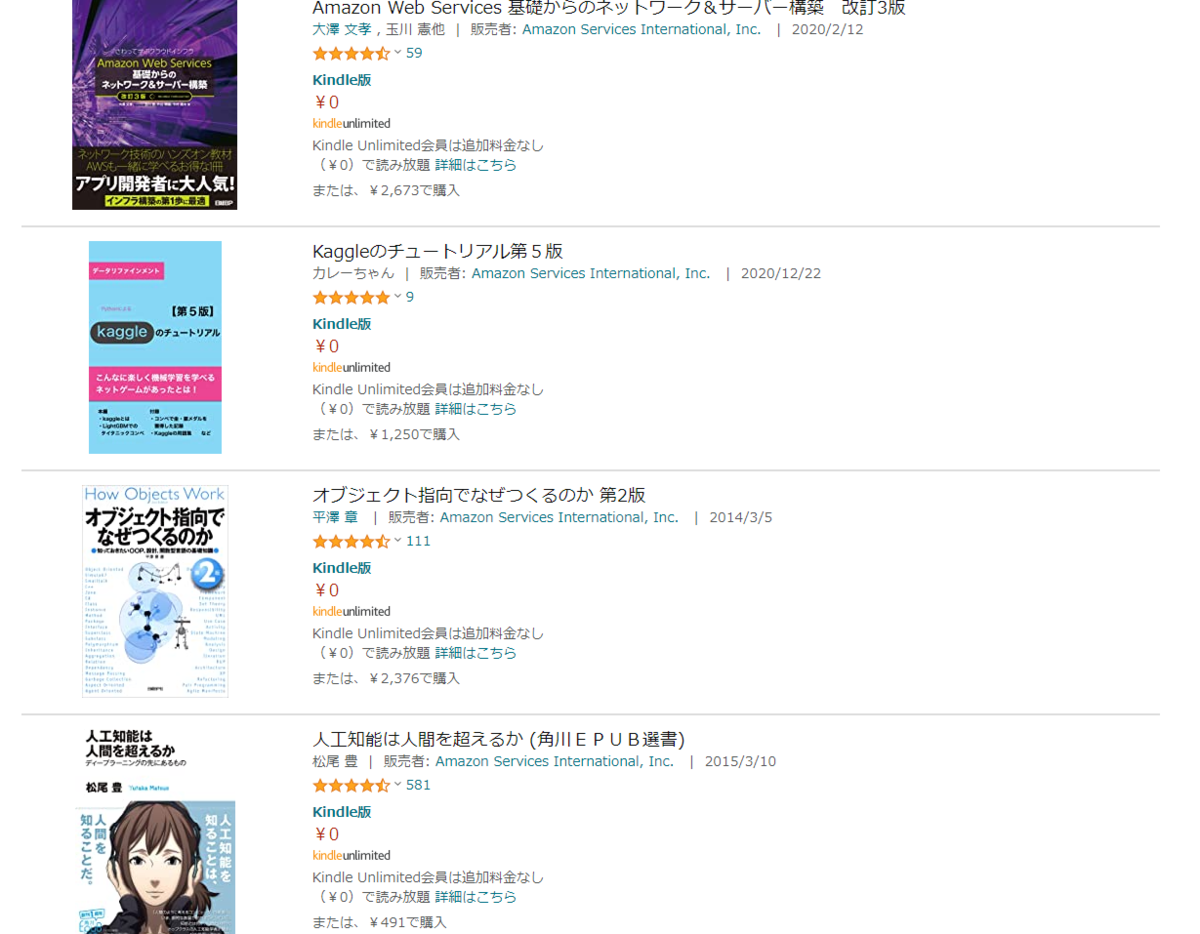Click kindleunlimited logo under Kaggle tutorial

point(351,367)
